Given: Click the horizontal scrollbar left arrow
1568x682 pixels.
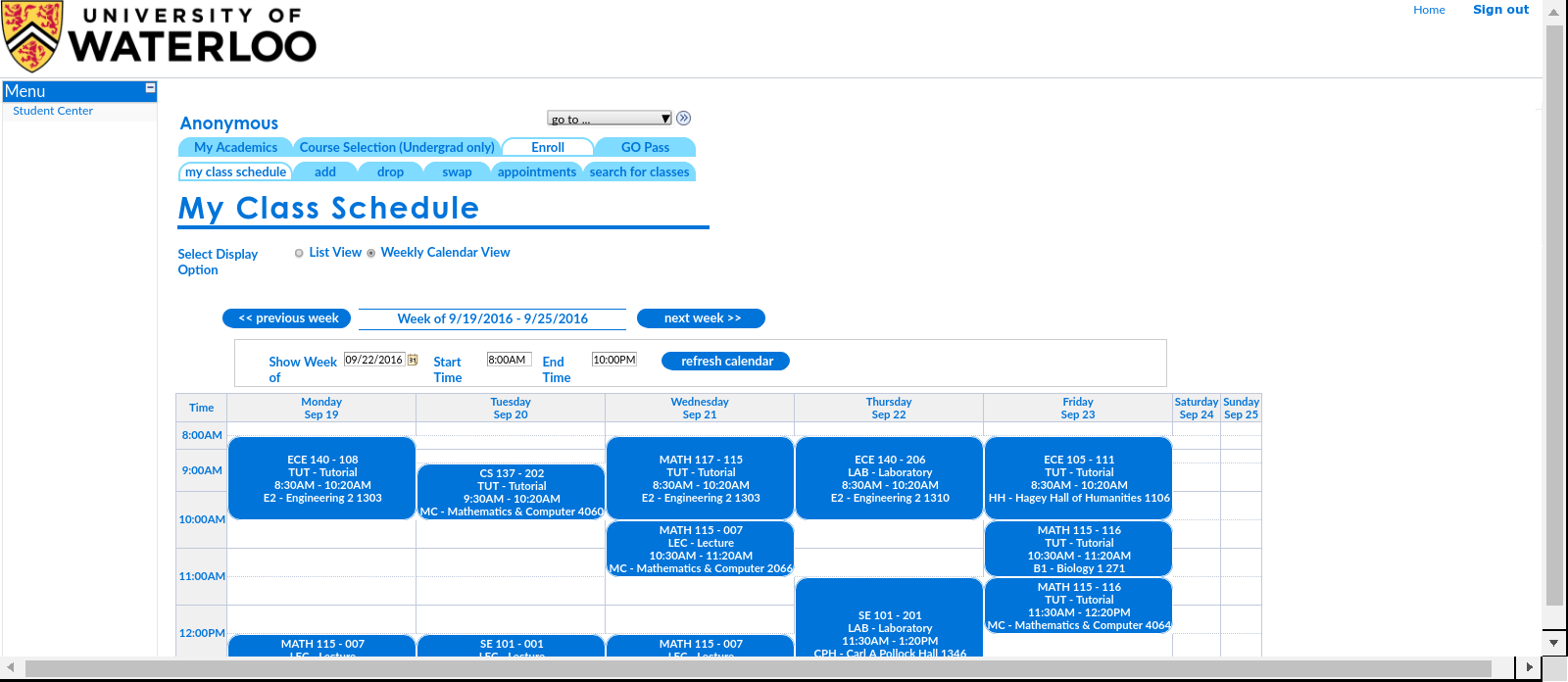Looking at the screenshot, I should coord(12,667).
